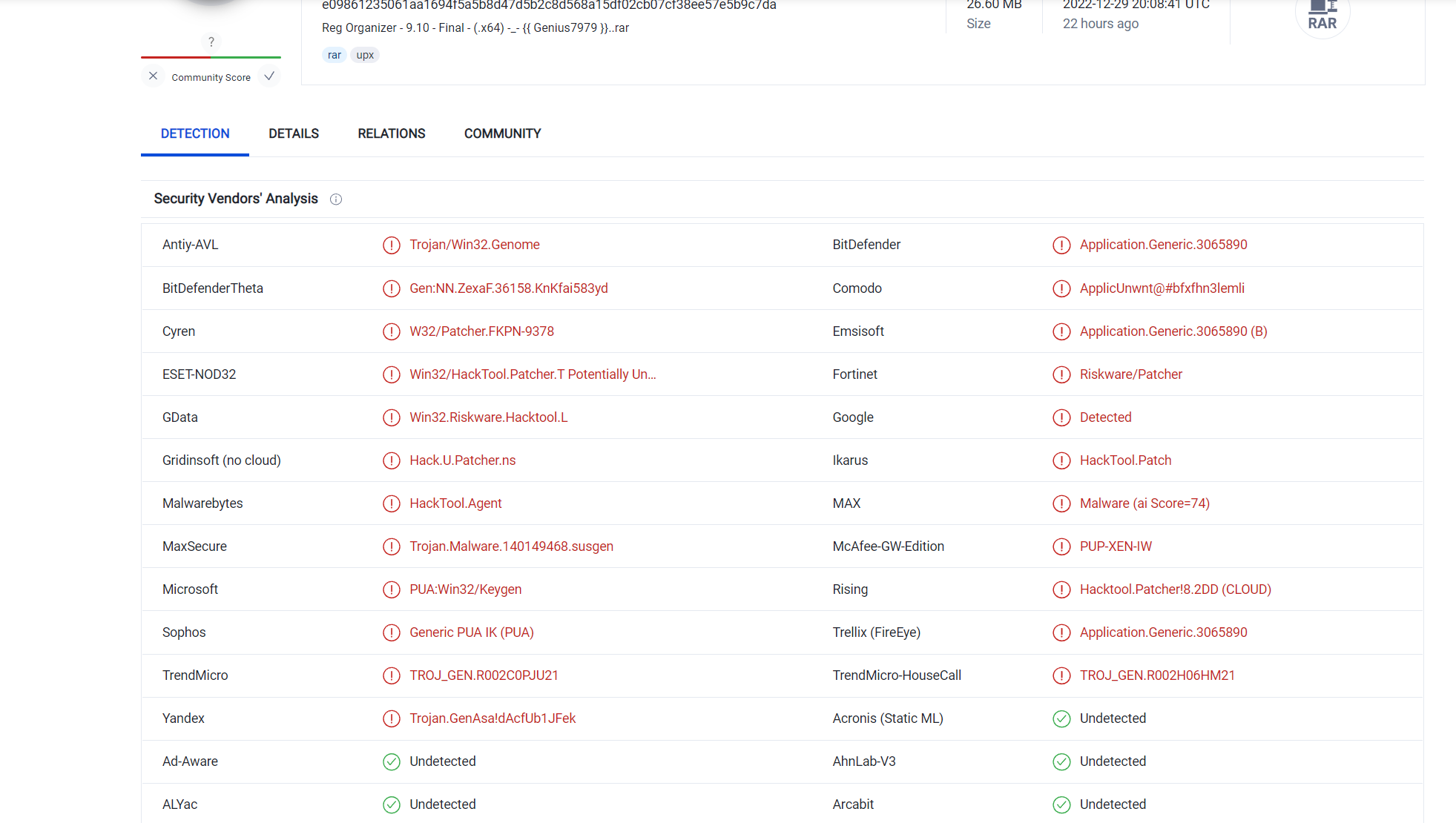Screen dimensions: 1456x823
Task: Click the green check icon for ALYac
Action: coord(392,805)
